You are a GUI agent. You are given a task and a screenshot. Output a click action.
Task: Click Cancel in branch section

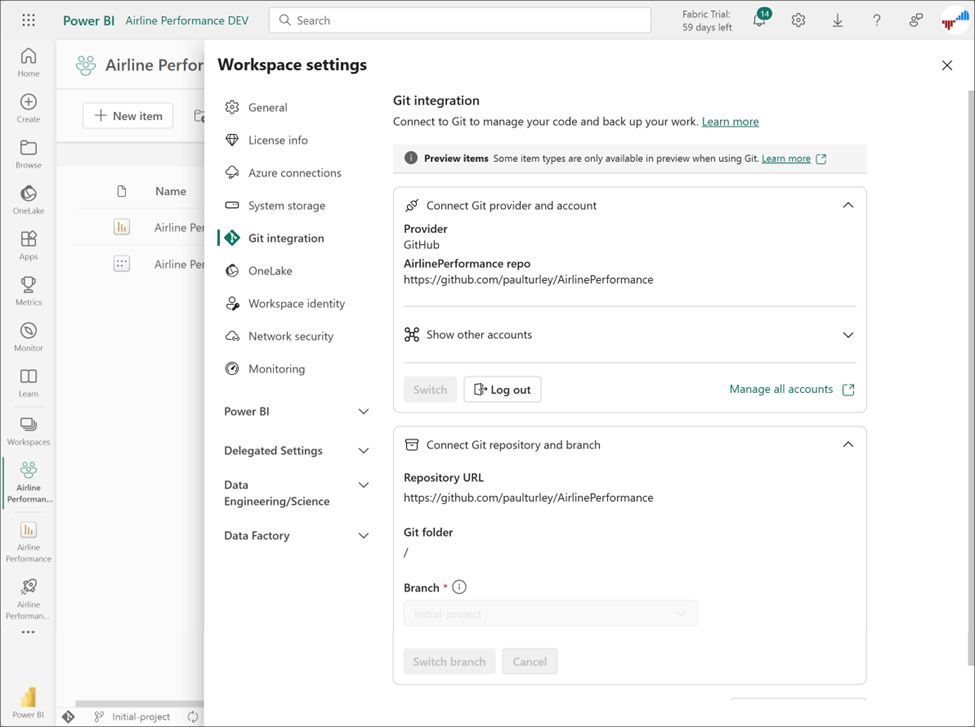tap(530, 662)
